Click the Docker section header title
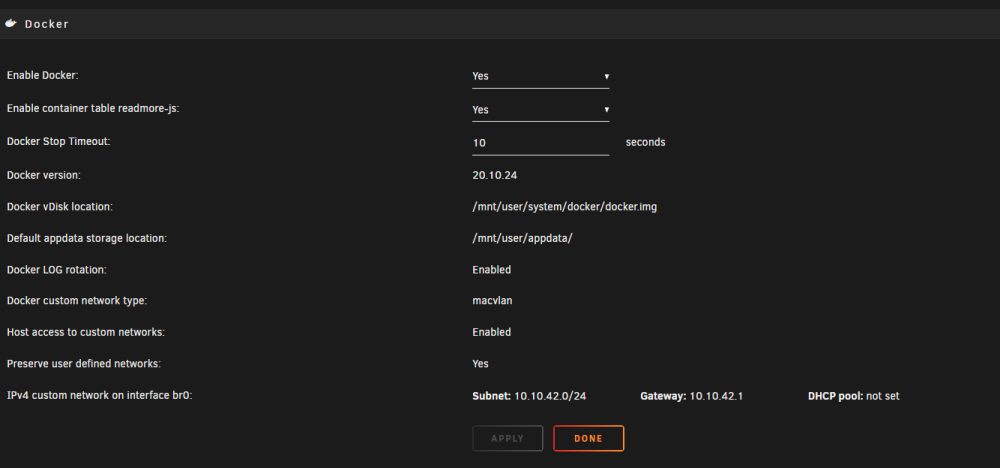The image size is (1000, 468). [x=47, y=24]
